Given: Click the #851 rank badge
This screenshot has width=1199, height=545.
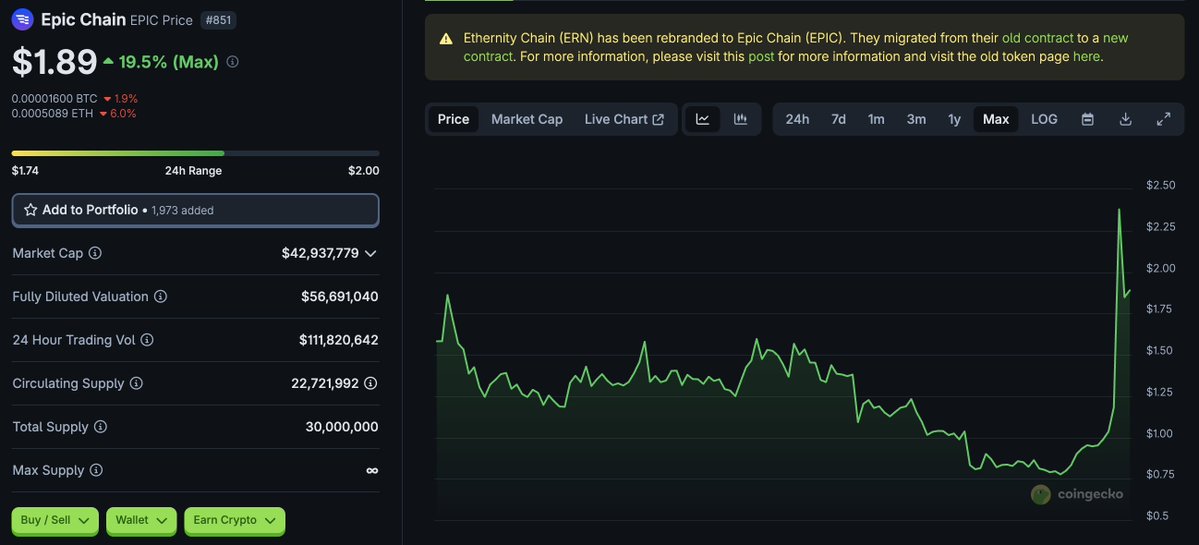Looking at the screenshot, I should (x=219, y=21).
